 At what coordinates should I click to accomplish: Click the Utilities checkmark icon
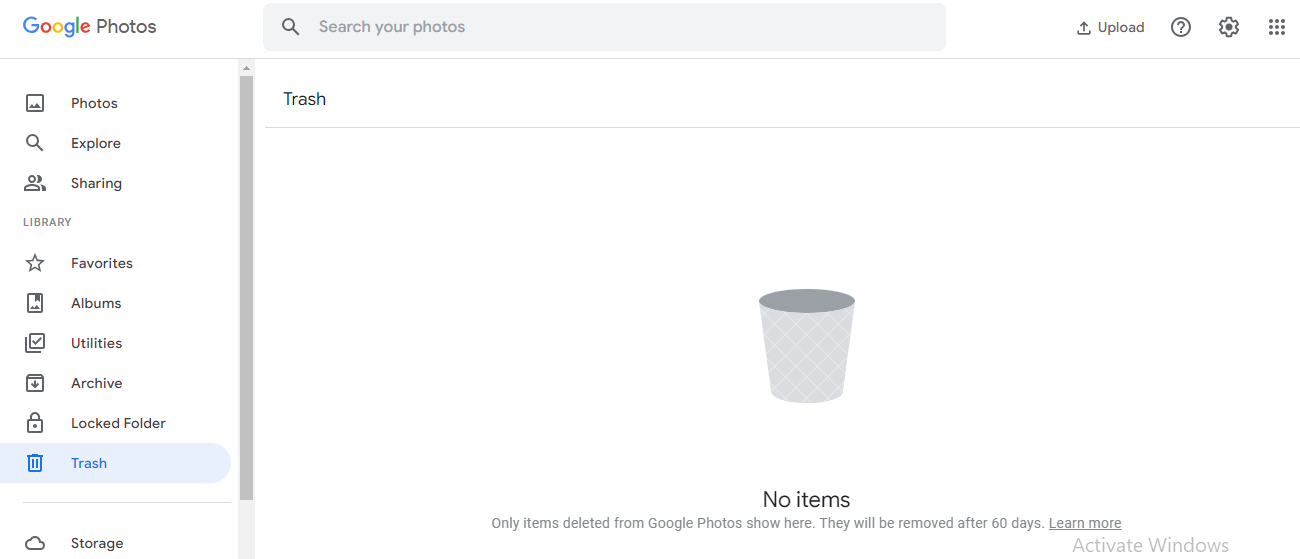pos(35,343)
